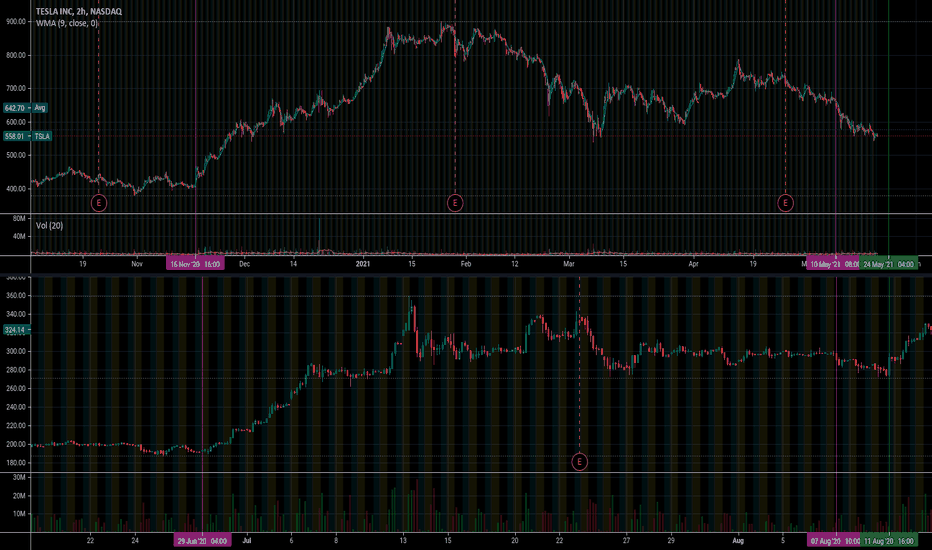The height and width of the screenshot is (550, 932).
Task: Click the Vol (20) indicator label
Action: point(49,226)
